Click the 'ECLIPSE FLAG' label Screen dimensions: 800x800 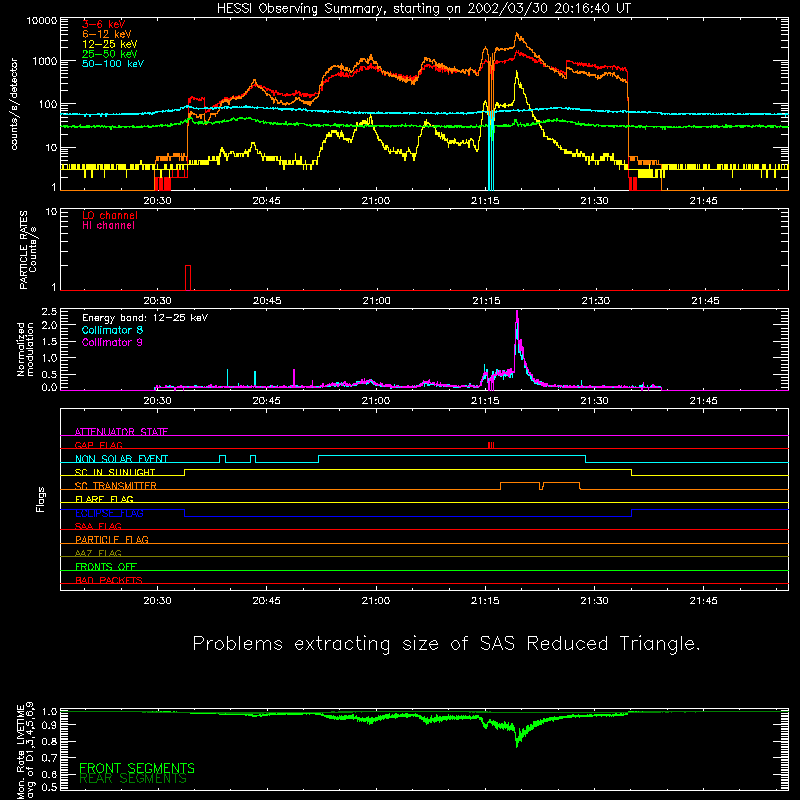pos(109,513)
